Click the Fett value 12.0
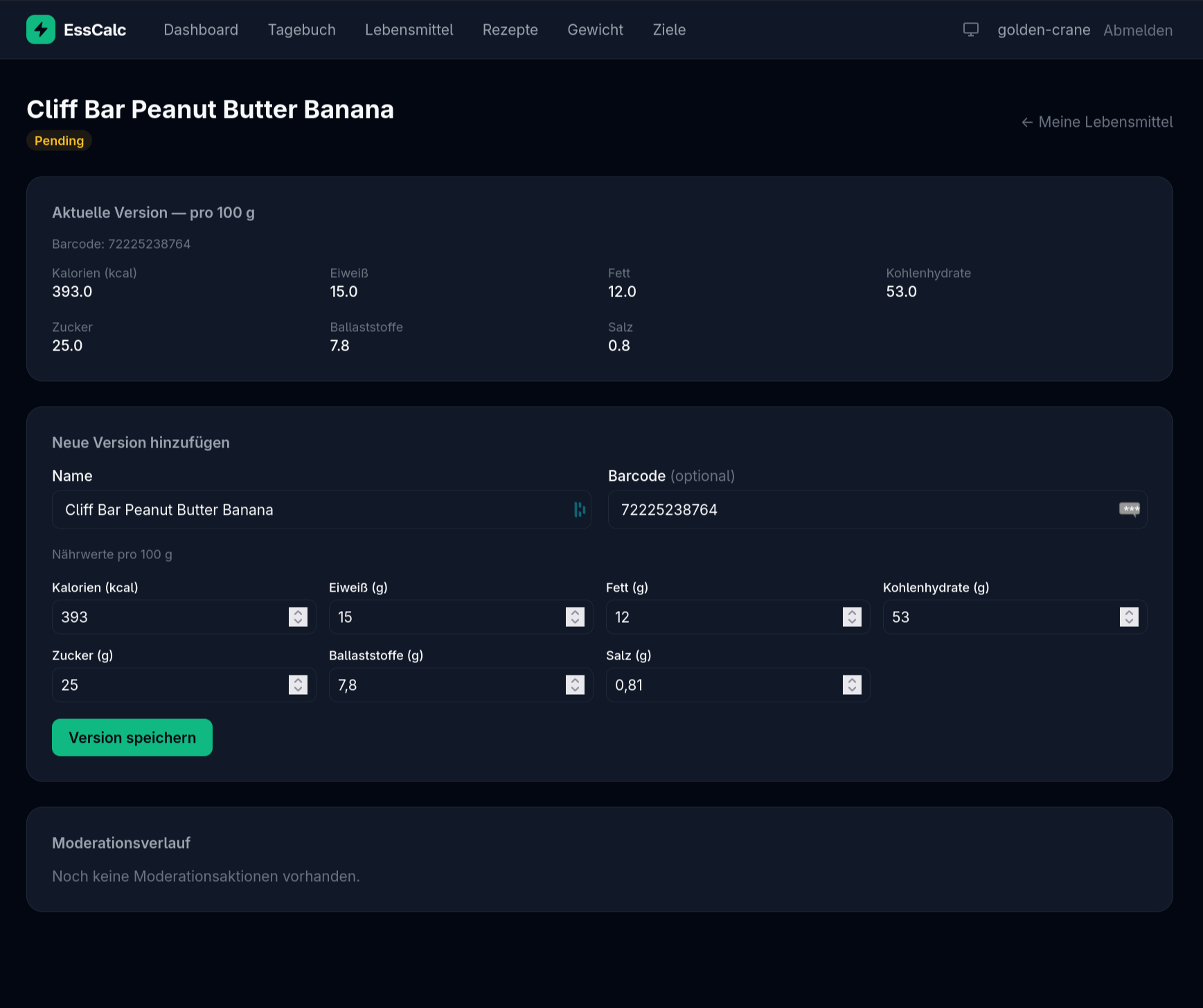The image size is (1203, 1008). pos(622,292)
